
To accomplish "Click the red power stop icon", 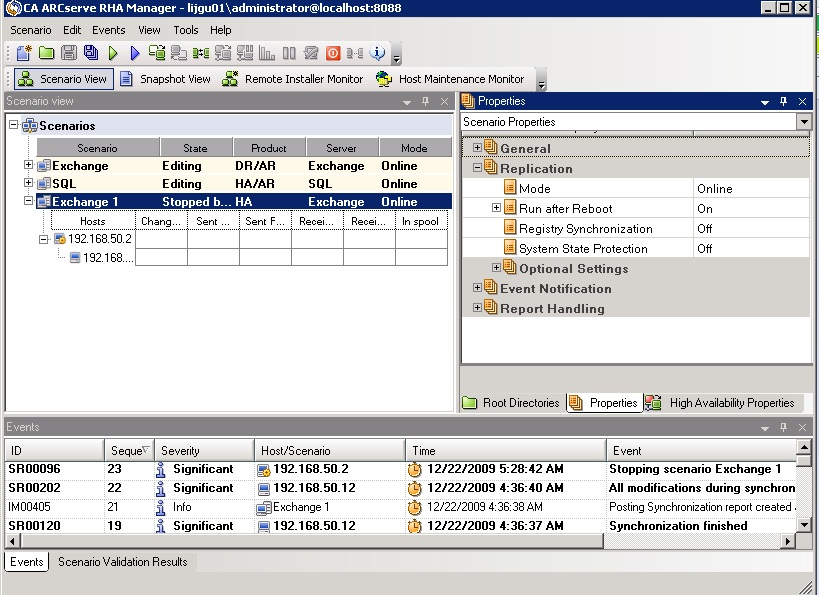I will (x=333, y=53).
